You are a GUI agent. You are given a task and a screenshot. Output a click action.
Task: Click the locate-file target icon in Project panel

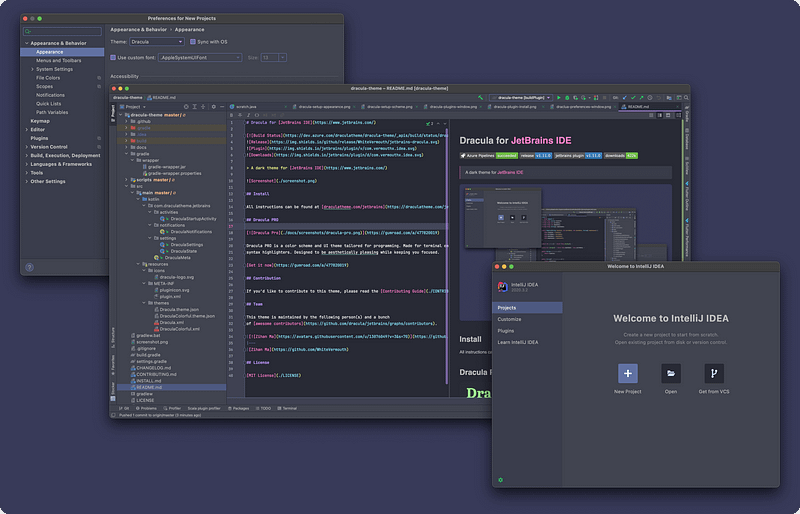pos(186,107)
